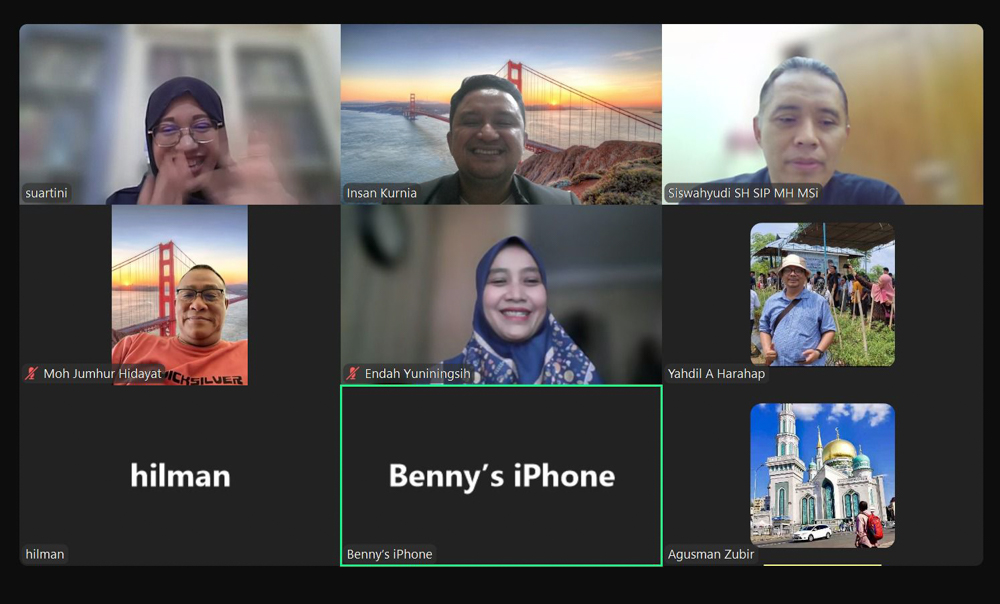Click the Moh Jumhur Hidayat name label
Screen dimensions: 1000x604
pos(102,374)
